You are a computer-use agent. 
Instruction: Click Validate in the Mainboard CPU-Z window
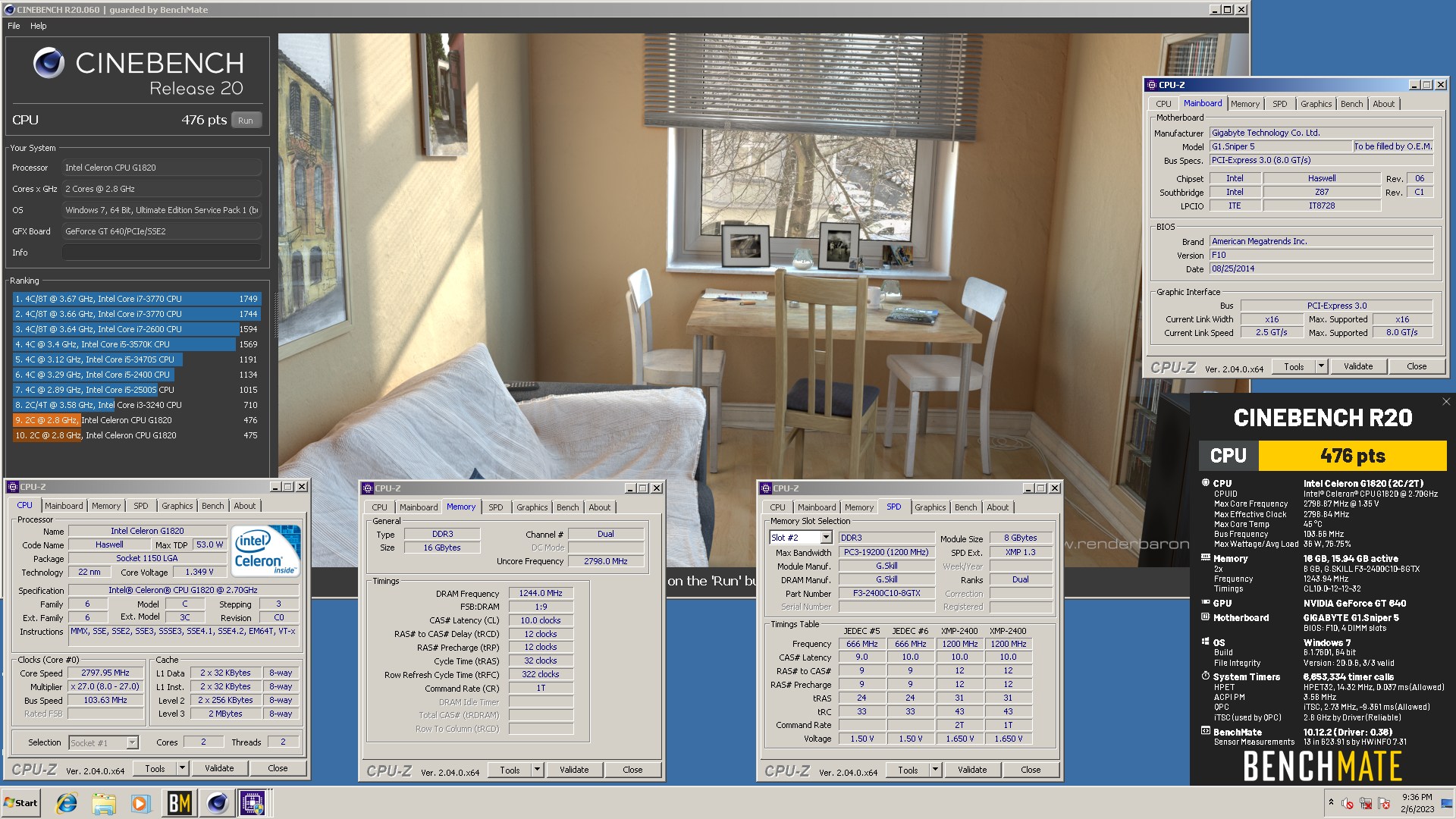click(1358, 366)
